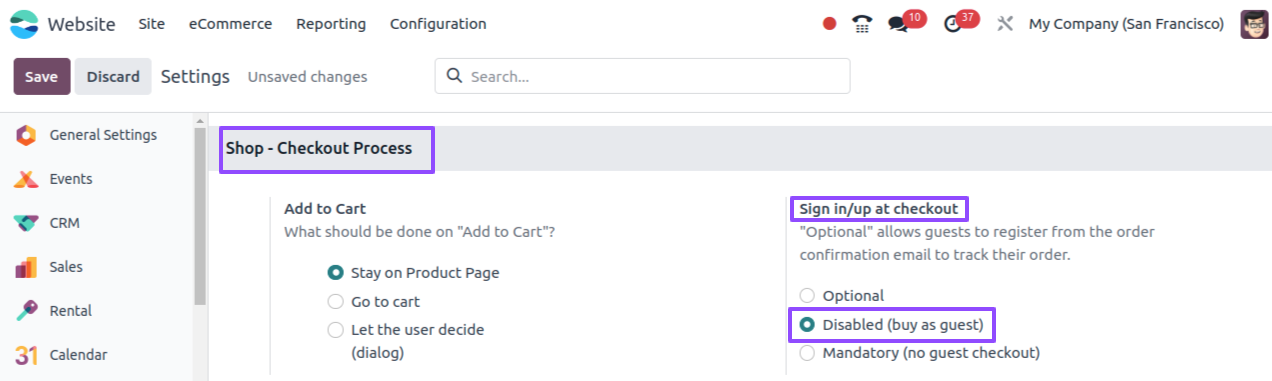Open the activities clock icon
Viewport: 1272px width, 381px height.
point(952,24)
